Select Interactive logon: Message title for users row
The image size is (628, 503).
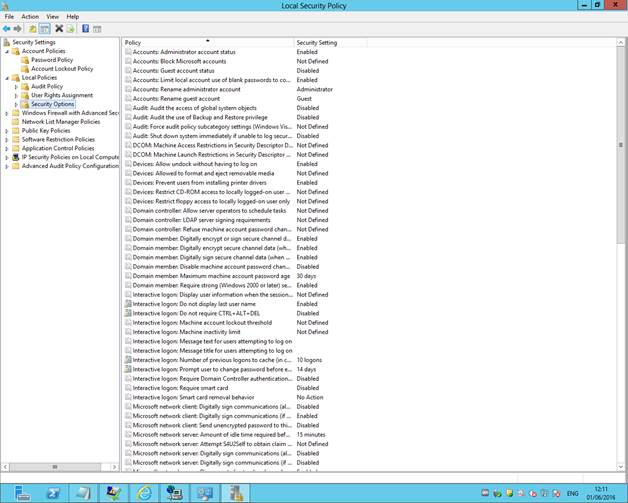coord(213,351)
